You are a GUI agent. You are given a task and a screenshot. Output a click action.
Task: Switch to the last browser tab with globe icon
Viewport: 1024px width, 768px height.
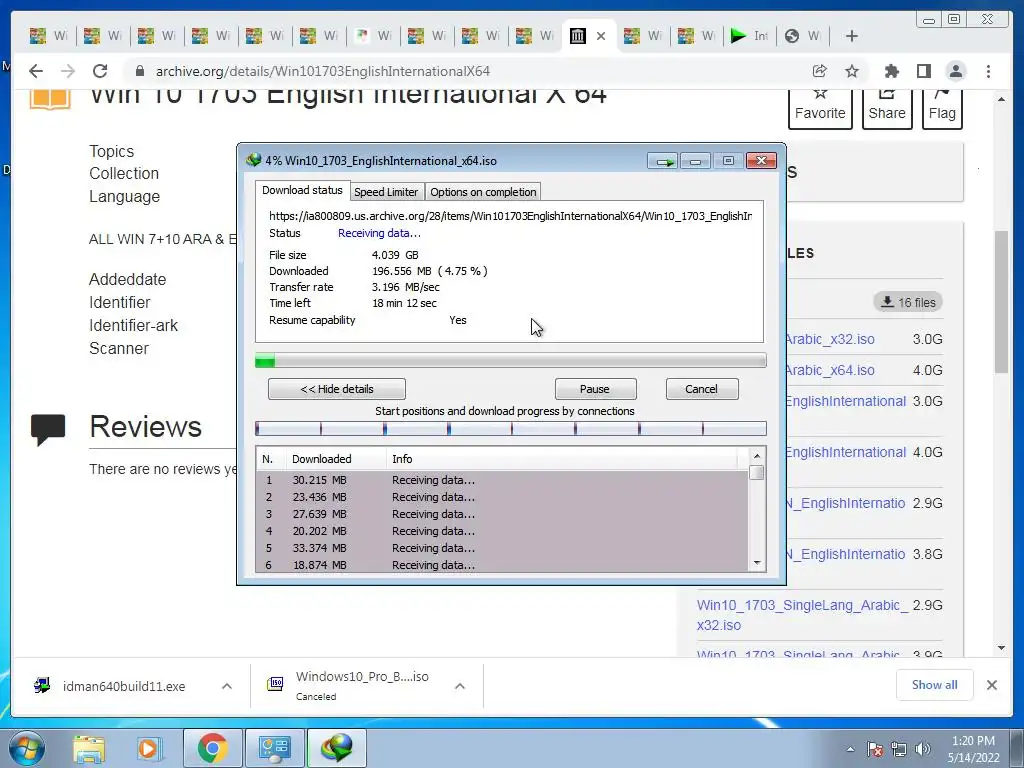click(803, 36)
